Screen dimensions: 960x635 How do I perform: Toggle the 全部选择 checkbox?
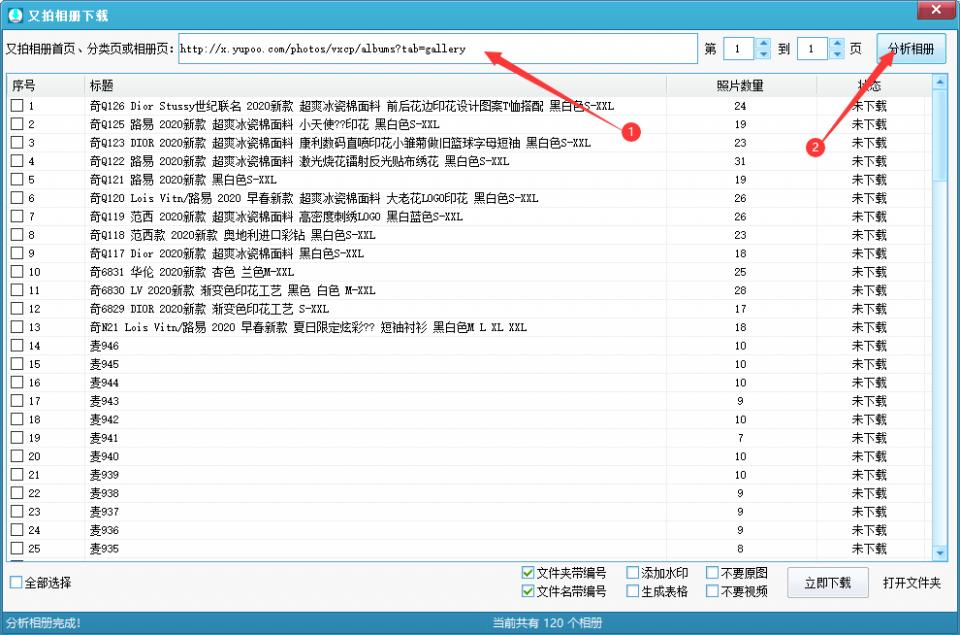(17, 583)
